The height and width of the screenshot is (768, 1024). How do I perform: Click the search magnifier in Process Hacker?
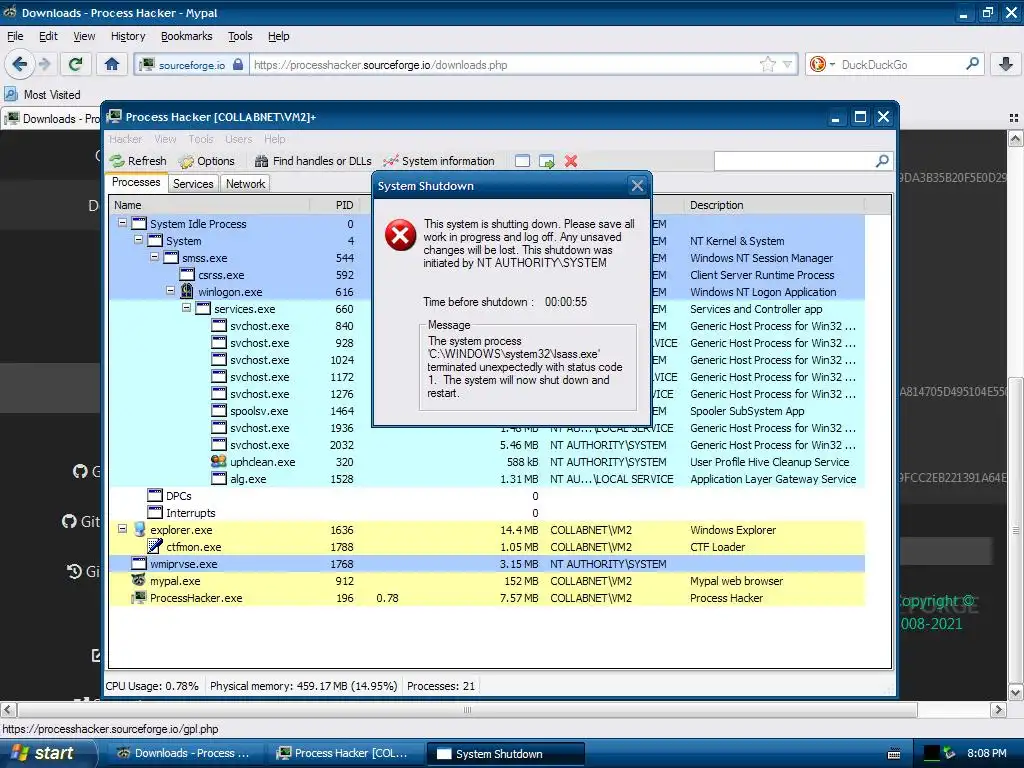point(882,161)
